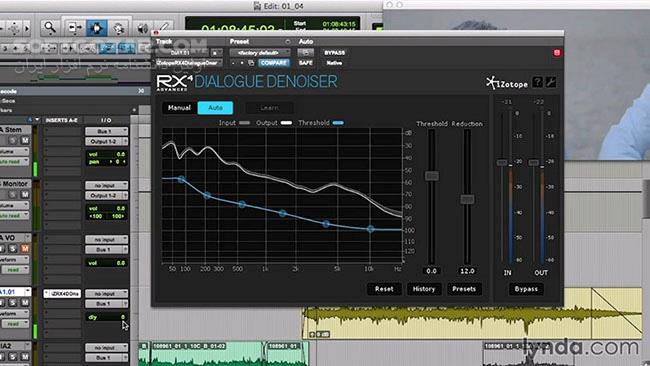Click threshold curve node near 10k

tap(371, 228)
